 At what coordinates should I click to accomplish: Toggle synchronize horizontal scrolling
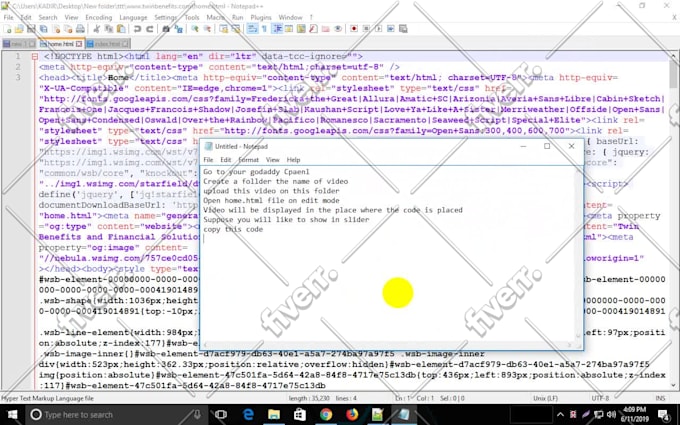tap(235, 29)
